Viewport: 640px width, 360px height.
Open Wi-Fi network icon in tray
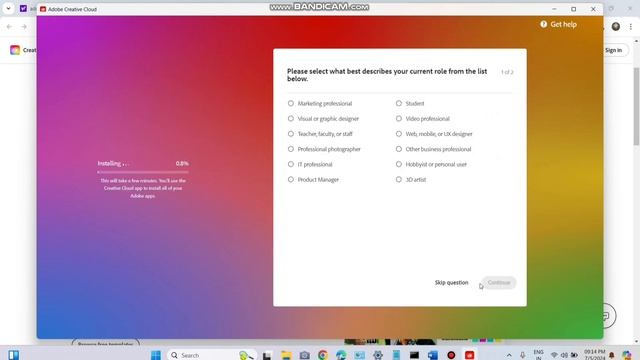[554, 355]
